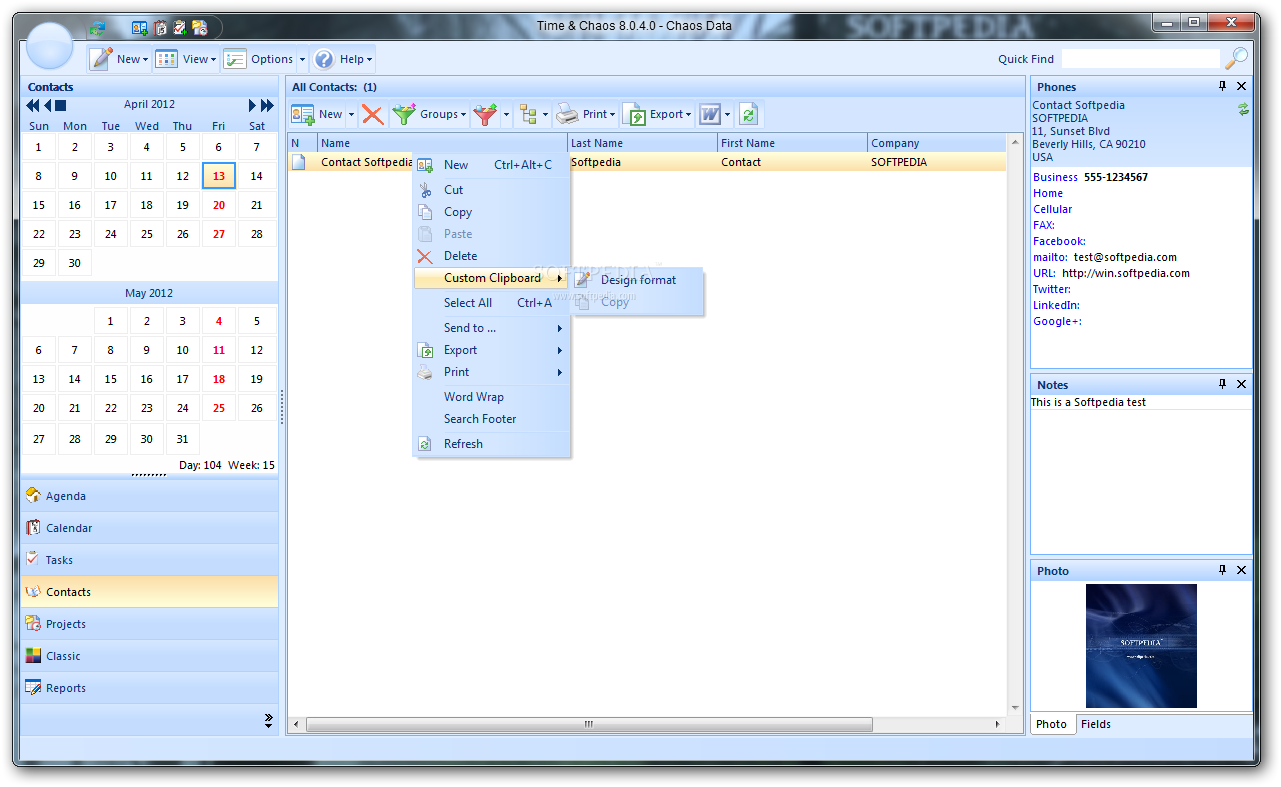Click the new appointment clipboard quick-access icon

click(160, 28)
